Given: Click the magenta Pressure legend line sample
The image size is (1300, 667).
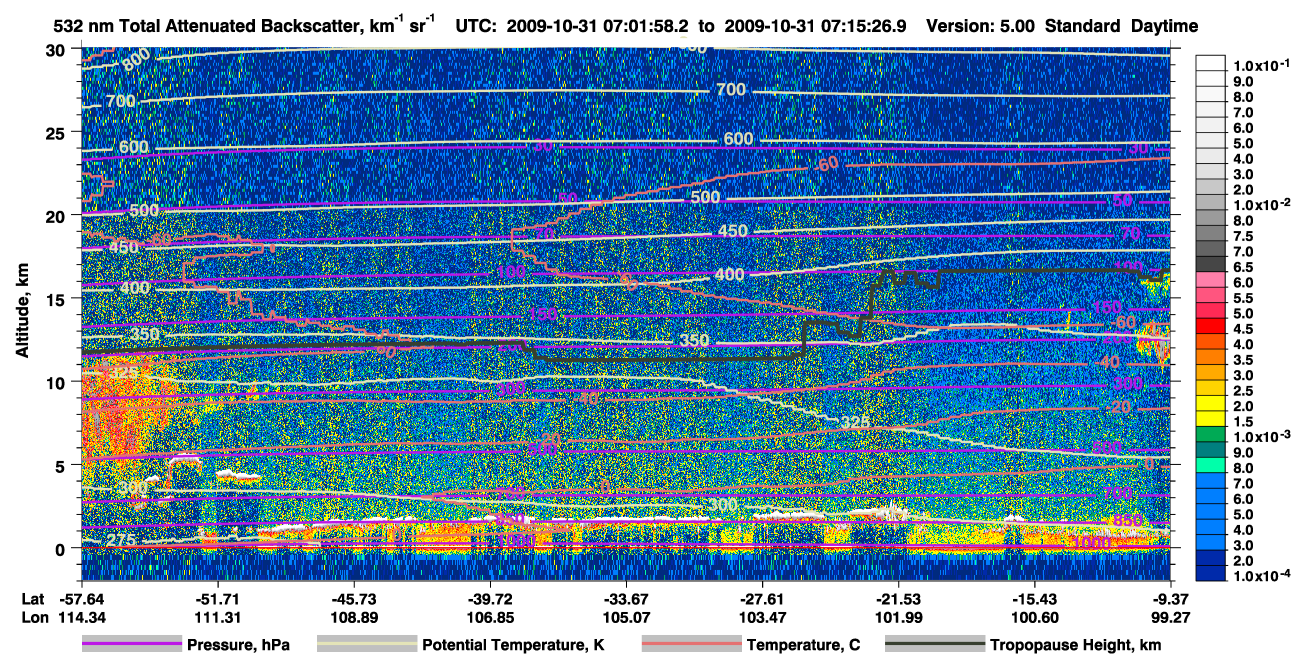Looking at the screenshot, I should tap(130, 645).
